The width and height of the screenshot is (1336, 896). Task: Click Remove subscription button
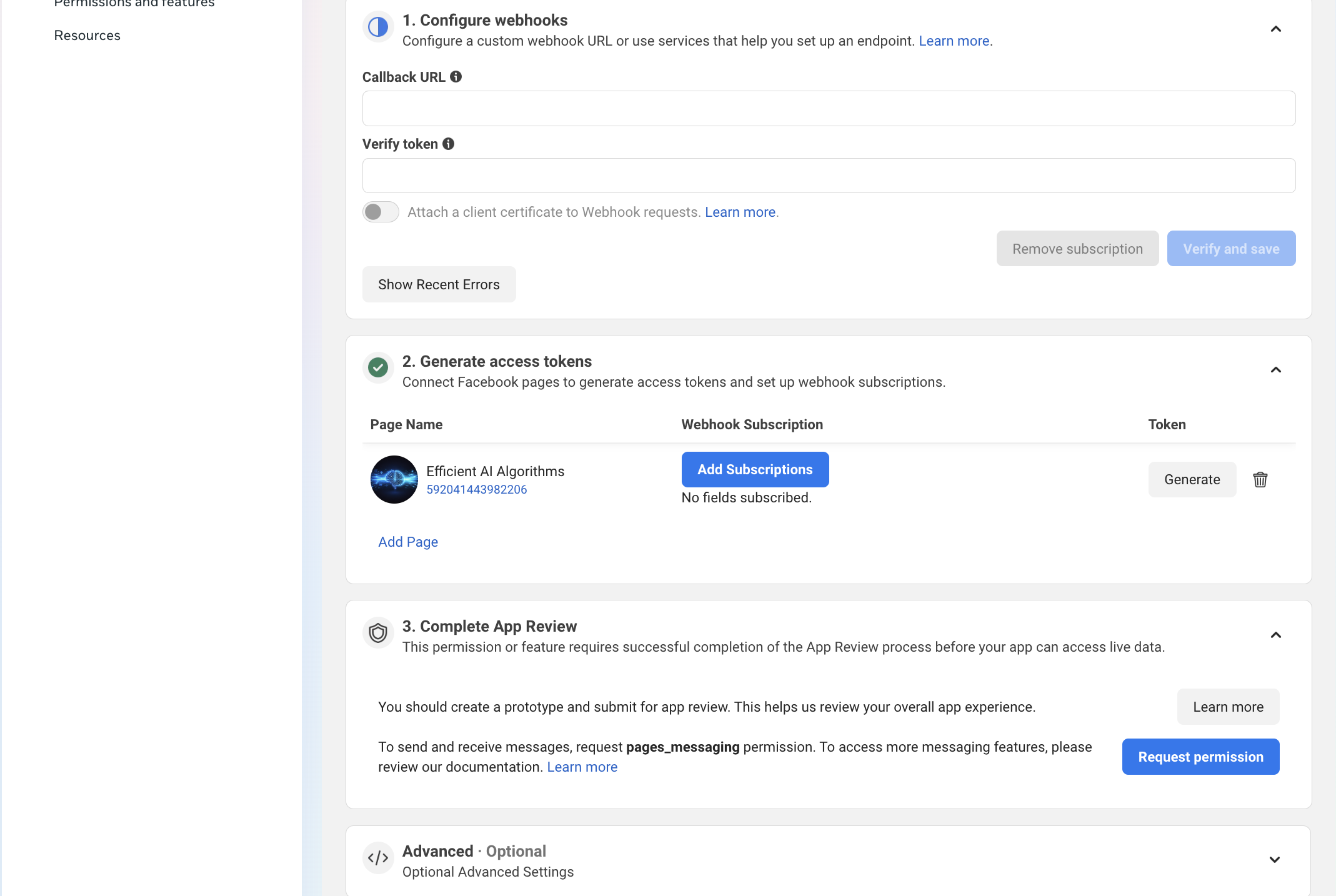click(x=1077, y=249)
